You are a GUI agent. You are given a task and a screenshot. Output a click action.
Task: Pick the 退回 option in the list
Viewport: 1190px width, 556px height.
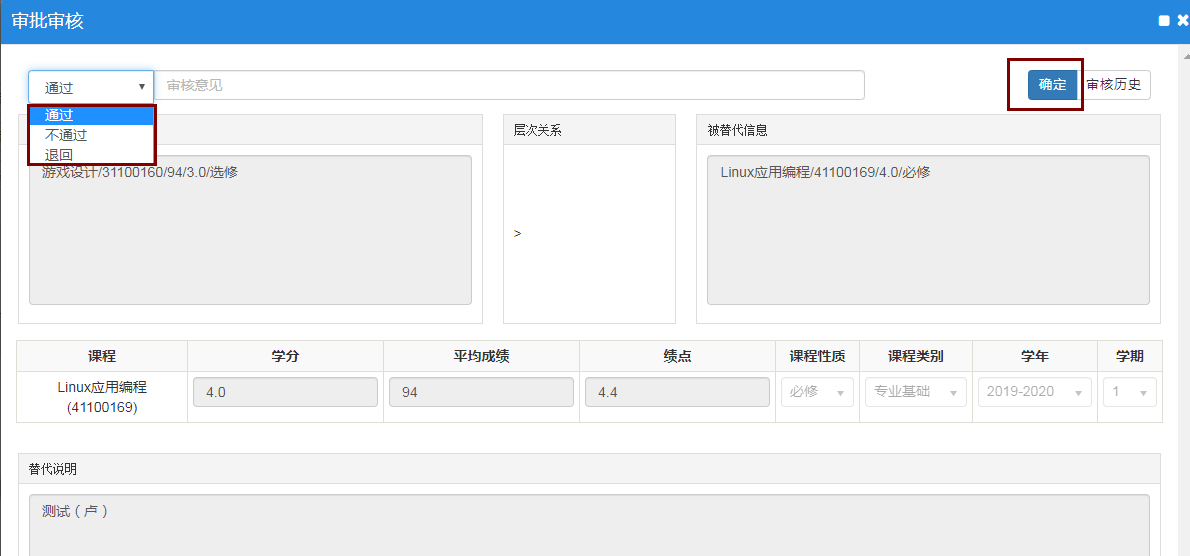[91, 155]
